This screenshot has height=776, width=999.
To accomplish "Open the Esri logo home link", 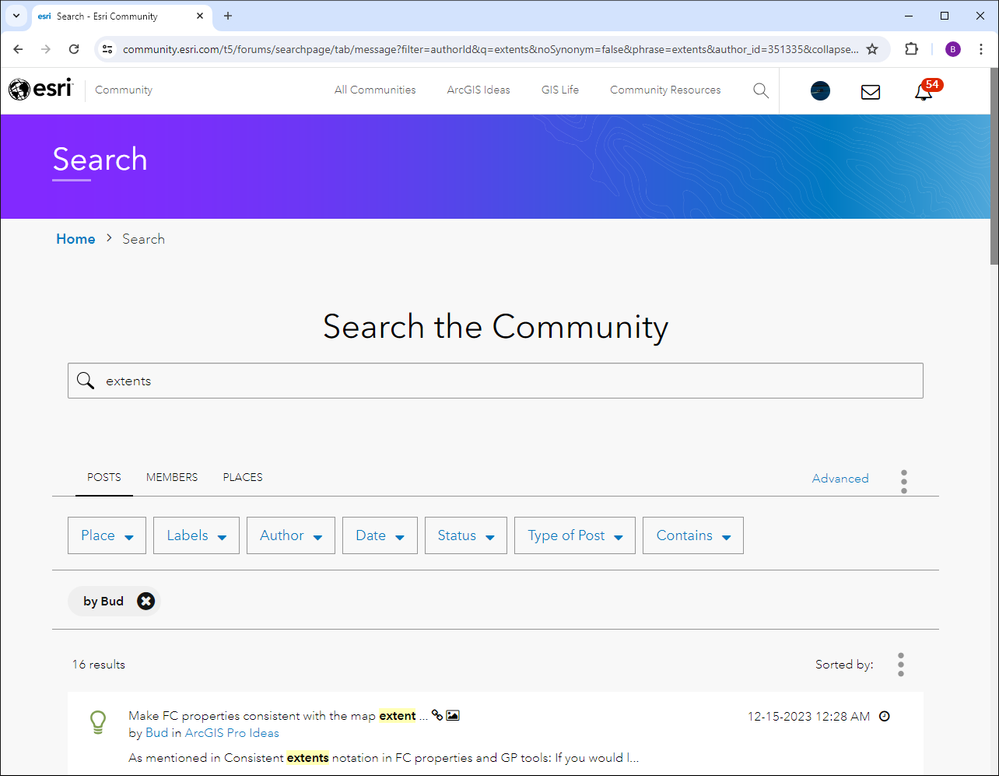I will pos(41,89).
